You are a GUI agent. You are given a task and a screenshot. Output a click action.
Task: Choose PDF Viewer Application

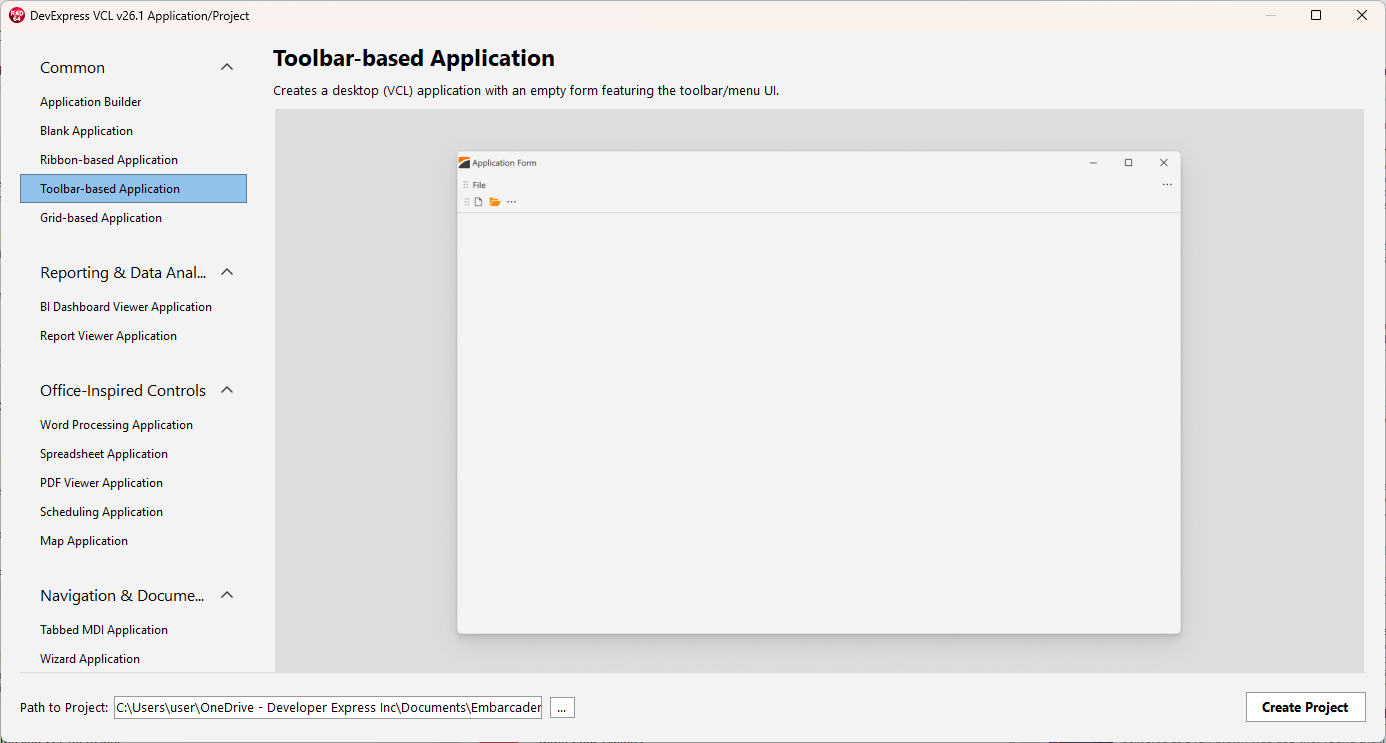133,483
